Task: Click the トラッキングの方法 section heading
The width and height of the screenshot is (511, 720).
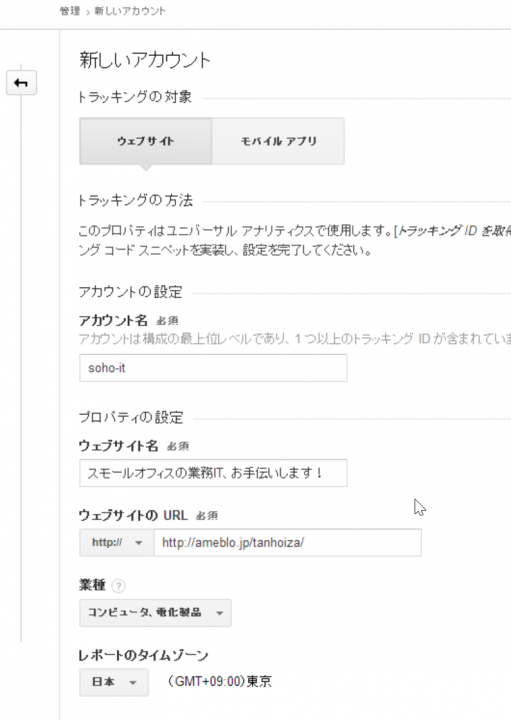Action: click(135, 200)
